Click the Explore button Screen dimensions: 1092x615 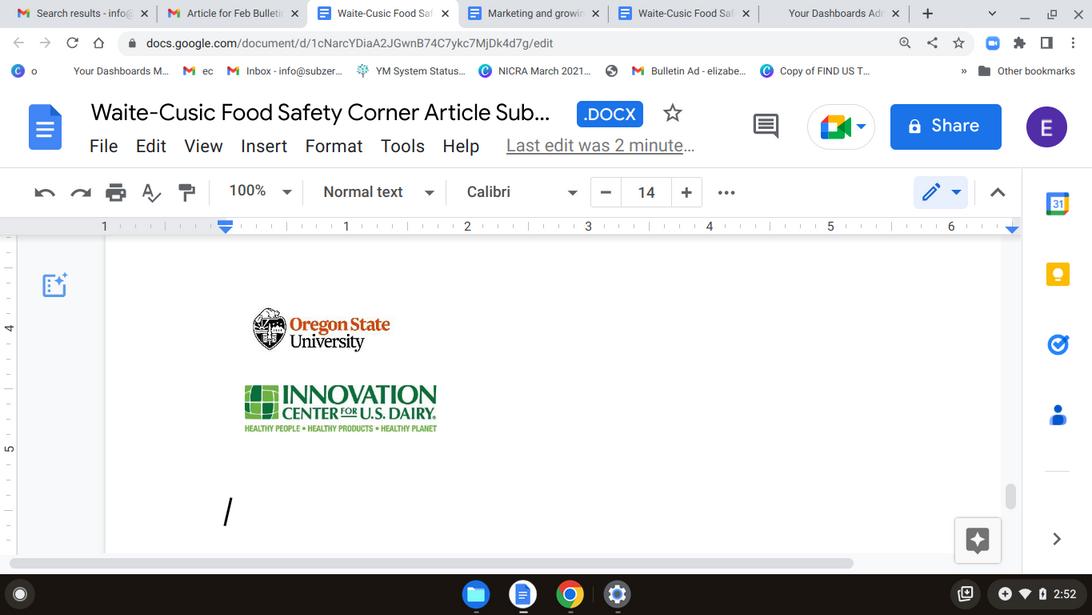pyautogui.click(x=977, y=540)
